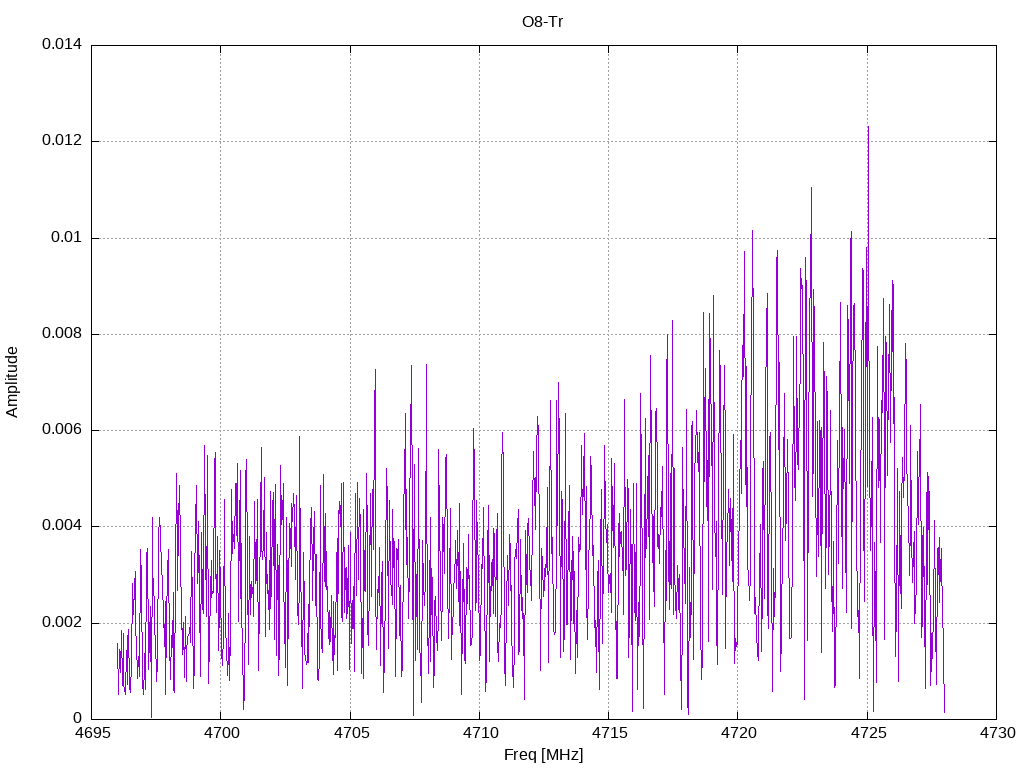Click the x-axis tick label 4695

92,733
